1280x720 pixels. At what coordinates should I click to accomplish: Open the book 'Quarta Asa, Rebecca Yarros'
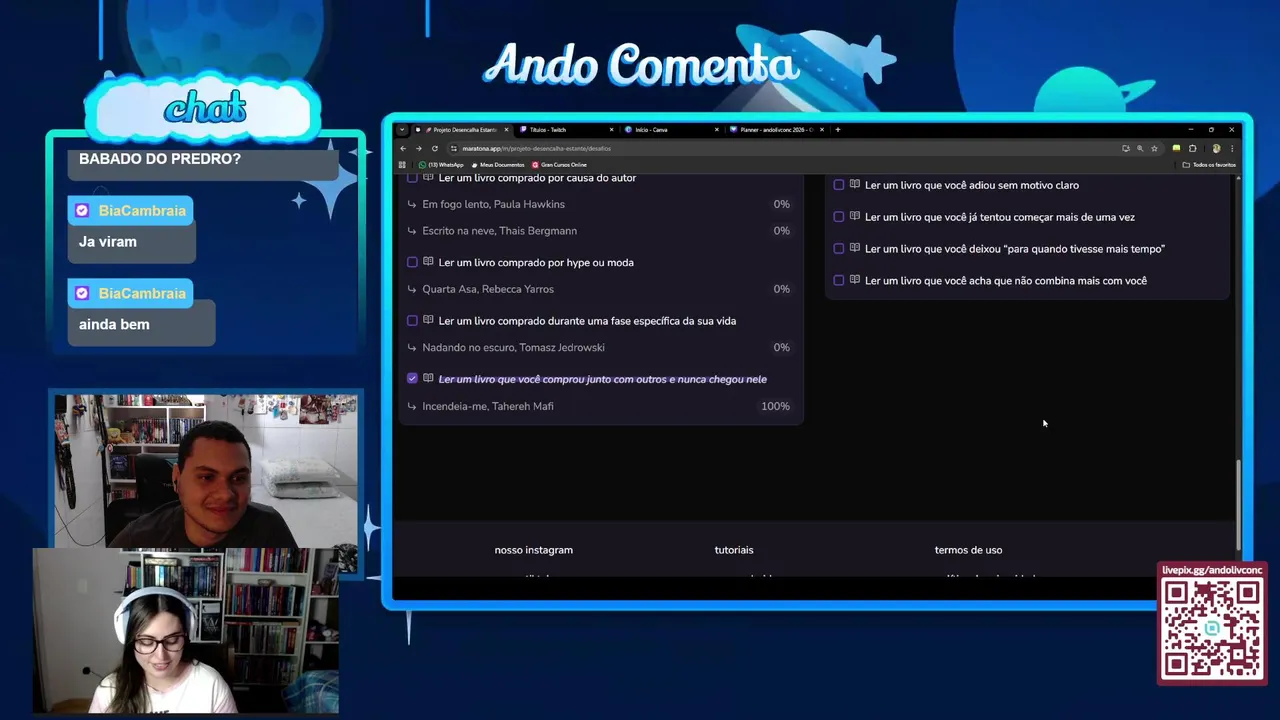[x=488, y=289]
